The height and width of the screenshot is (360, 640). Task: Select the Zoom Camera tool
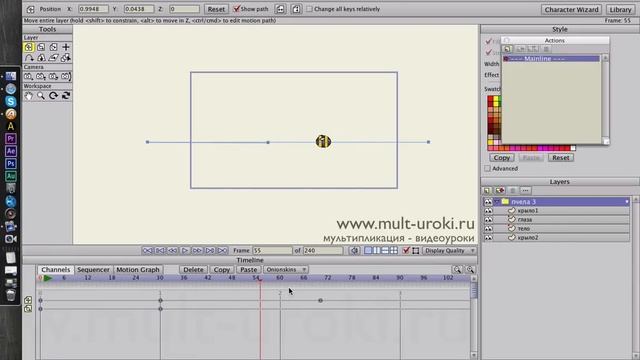tap(41, 76)
